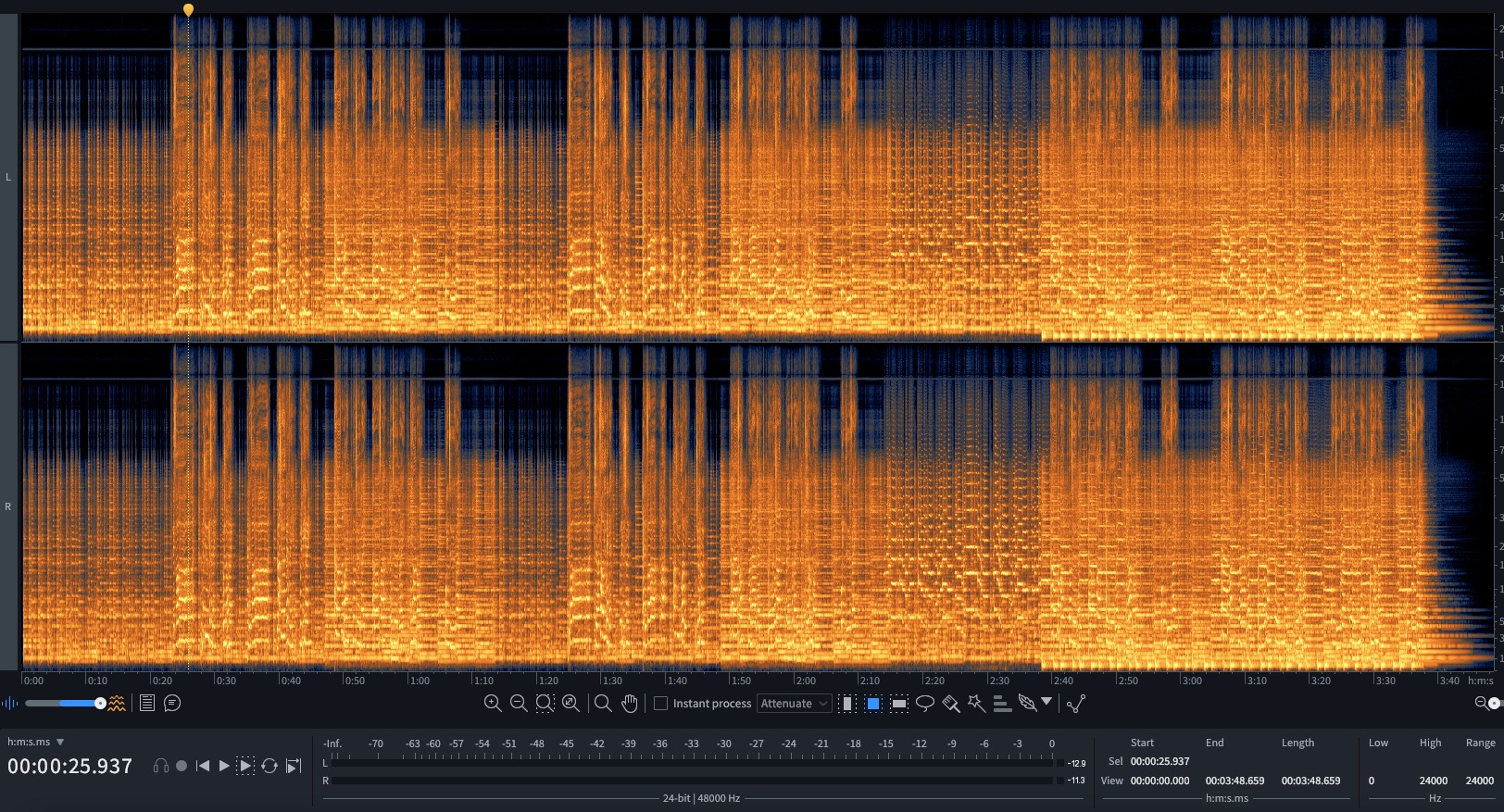Select the Lasso selection tool
1504x812 pixels.
[x=924, y=704]
